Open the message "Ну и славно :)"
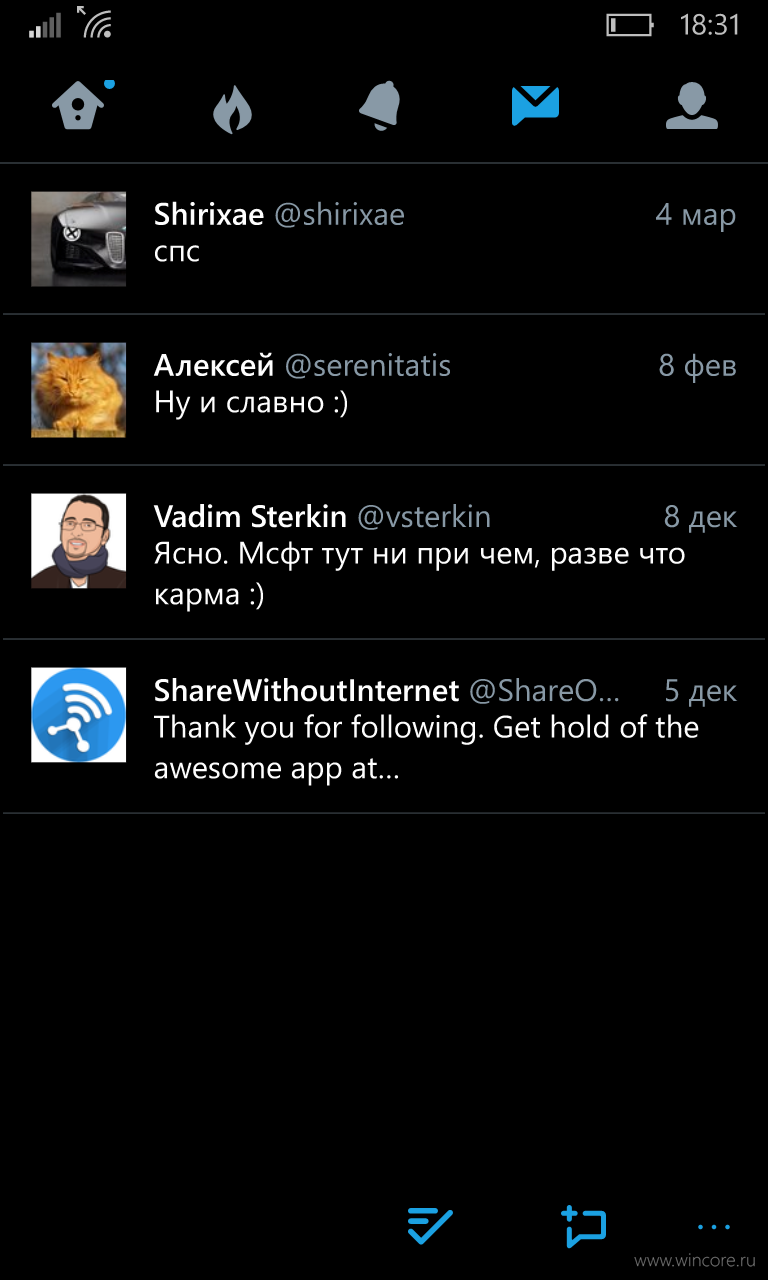Viewport: 768px width, 1280px height. click(x=251, y=403)
